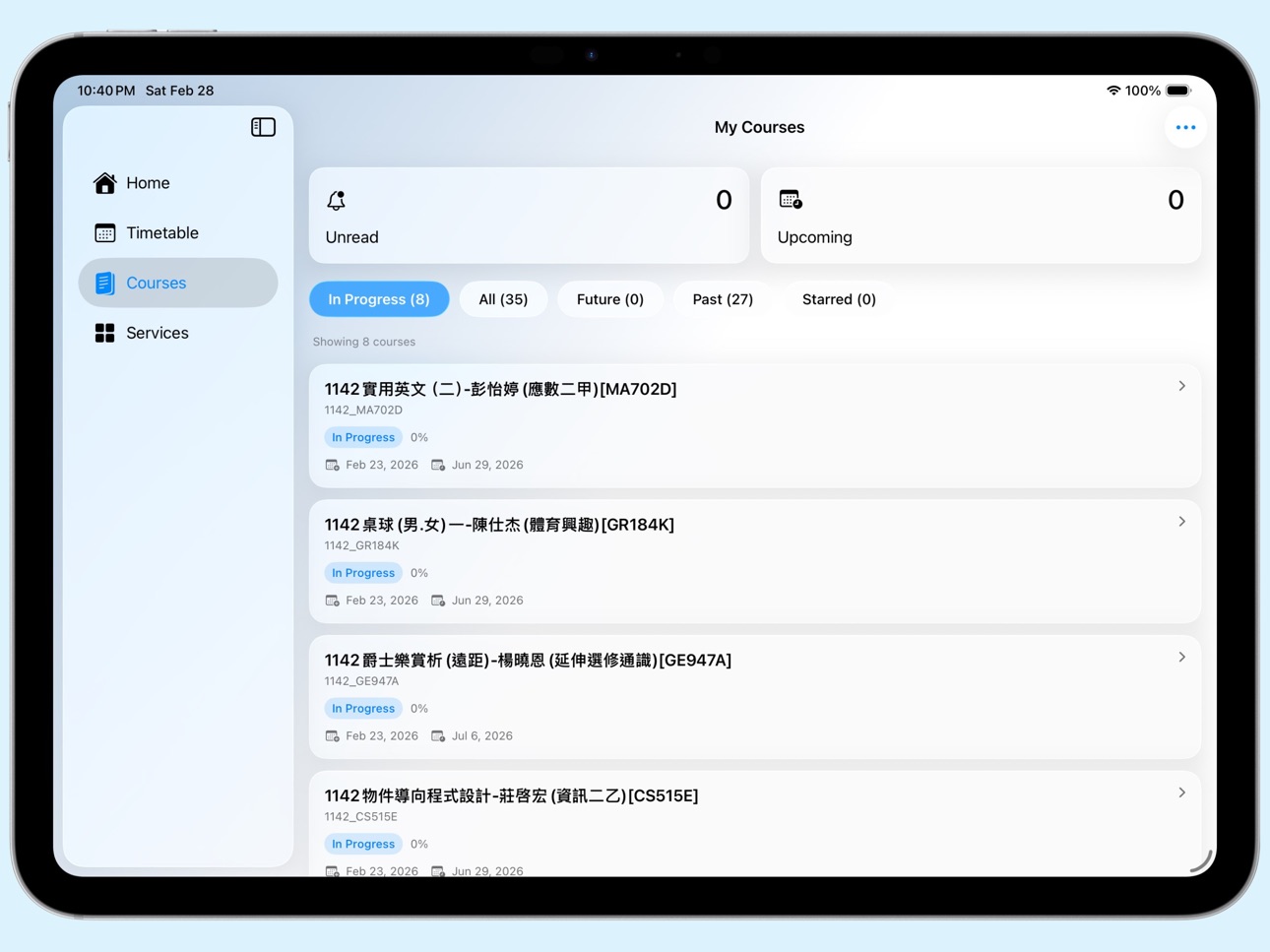Click the Wi-Fi status icon
Viewport: 1270px width, 952px height.
(1112, 91)
